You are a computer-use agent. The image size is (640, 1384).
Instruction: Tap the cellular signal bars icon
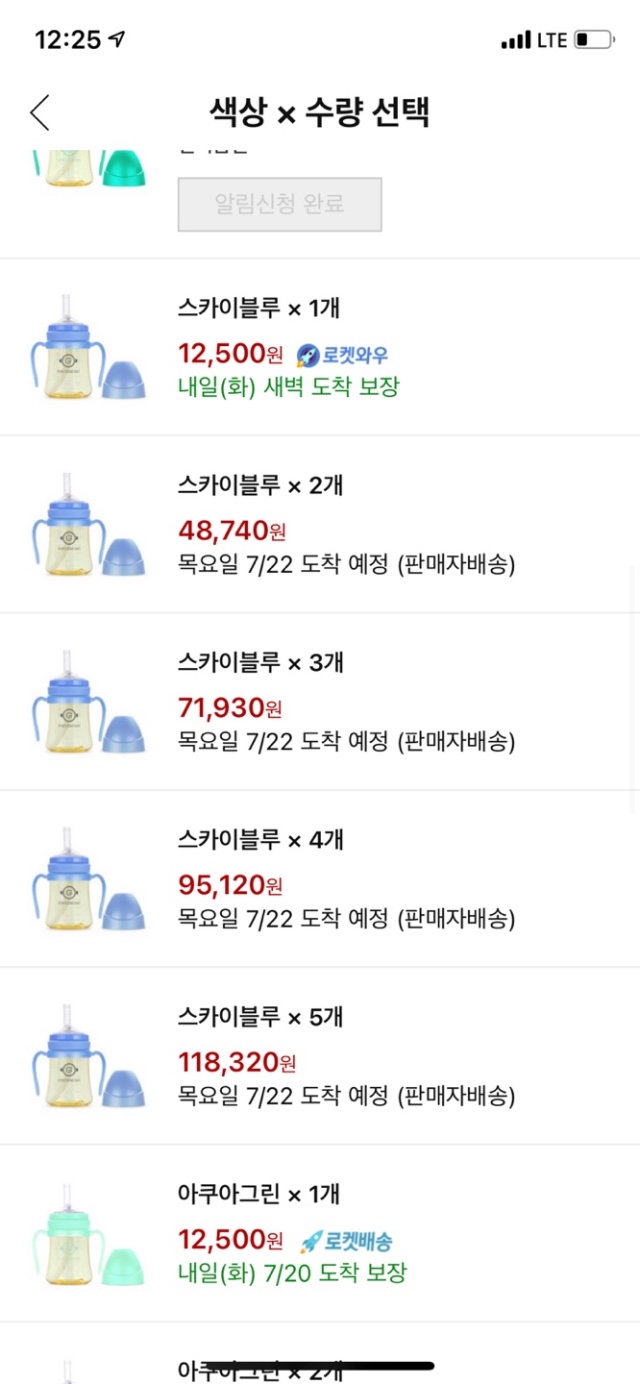click(x=515, y=41)
